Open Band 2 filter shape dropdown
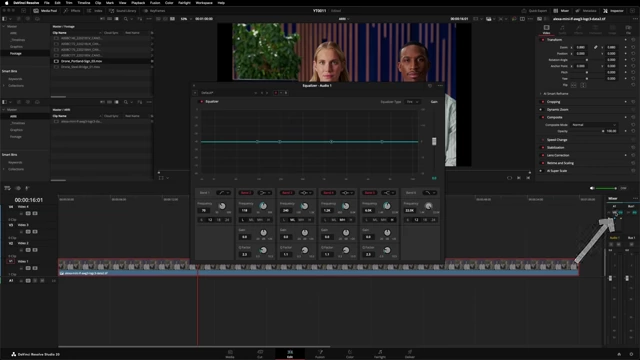 264,193
